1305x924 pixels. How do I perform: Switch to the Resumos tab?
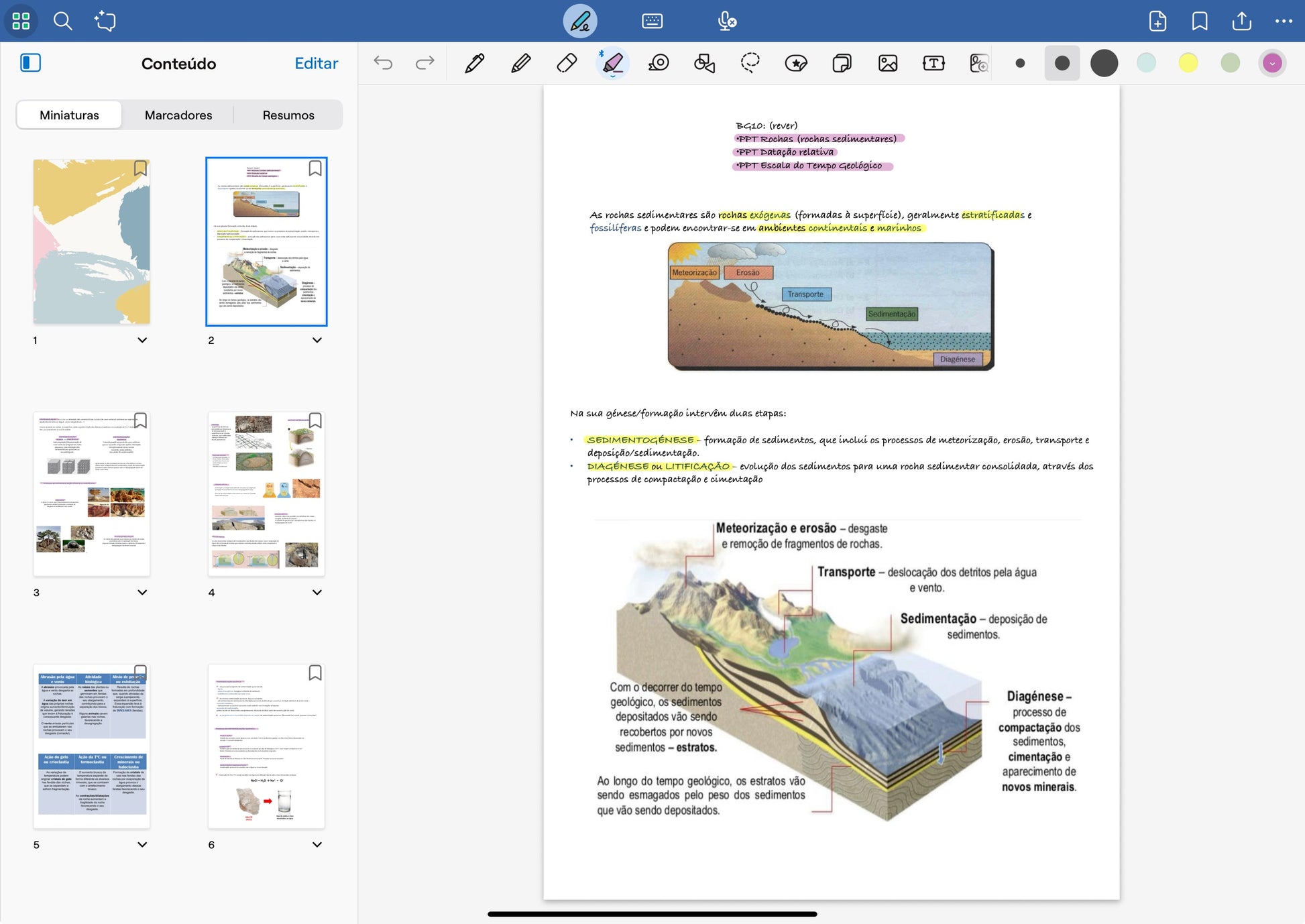click(x=288, y=115)
